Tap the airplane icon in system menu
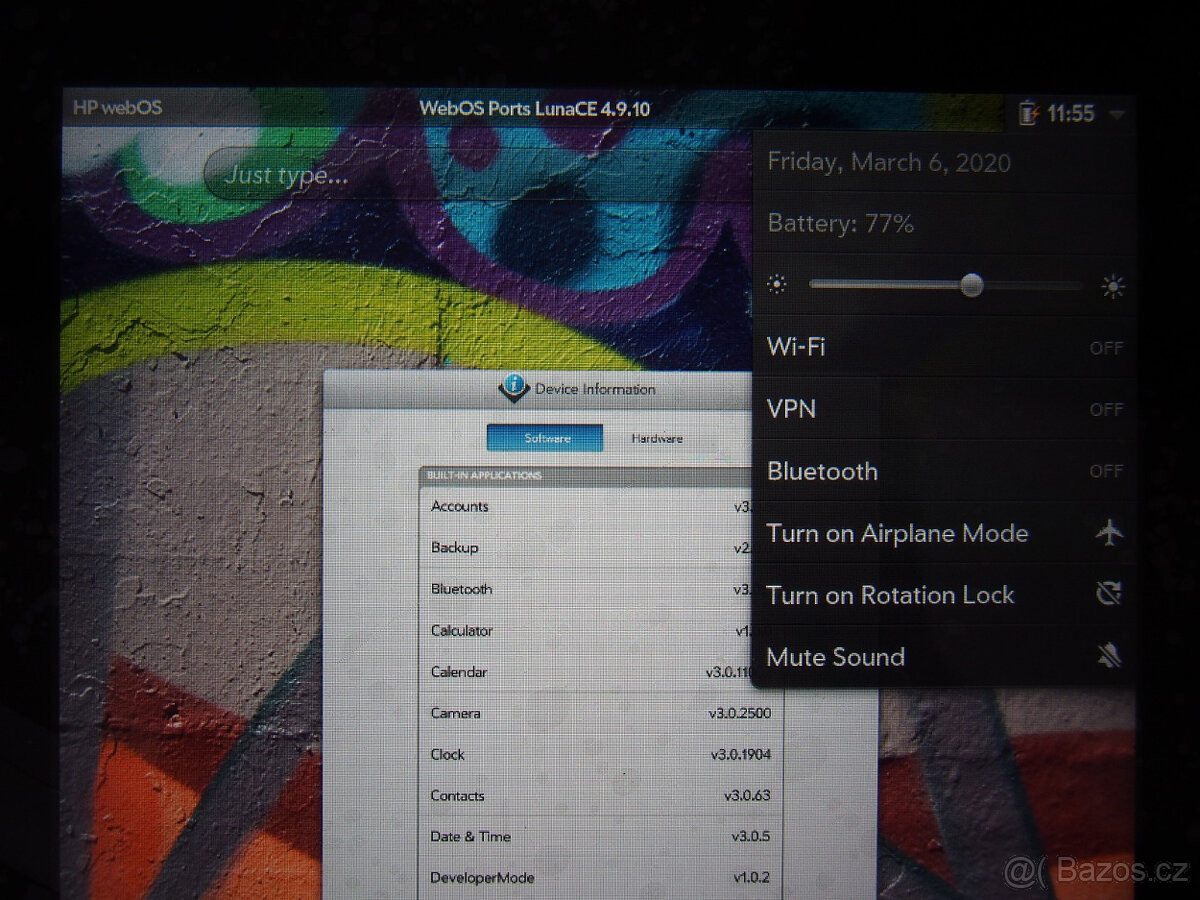Viewport: 1200px width, 900px height. click(1109, 533)
